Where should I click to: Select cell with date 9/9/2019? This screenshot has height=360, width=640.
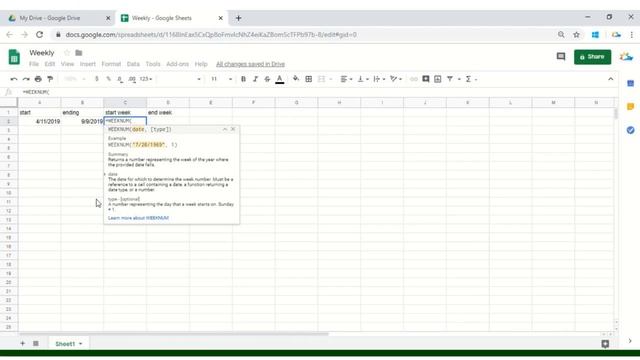pyautogui.click(x=82, y=121)
